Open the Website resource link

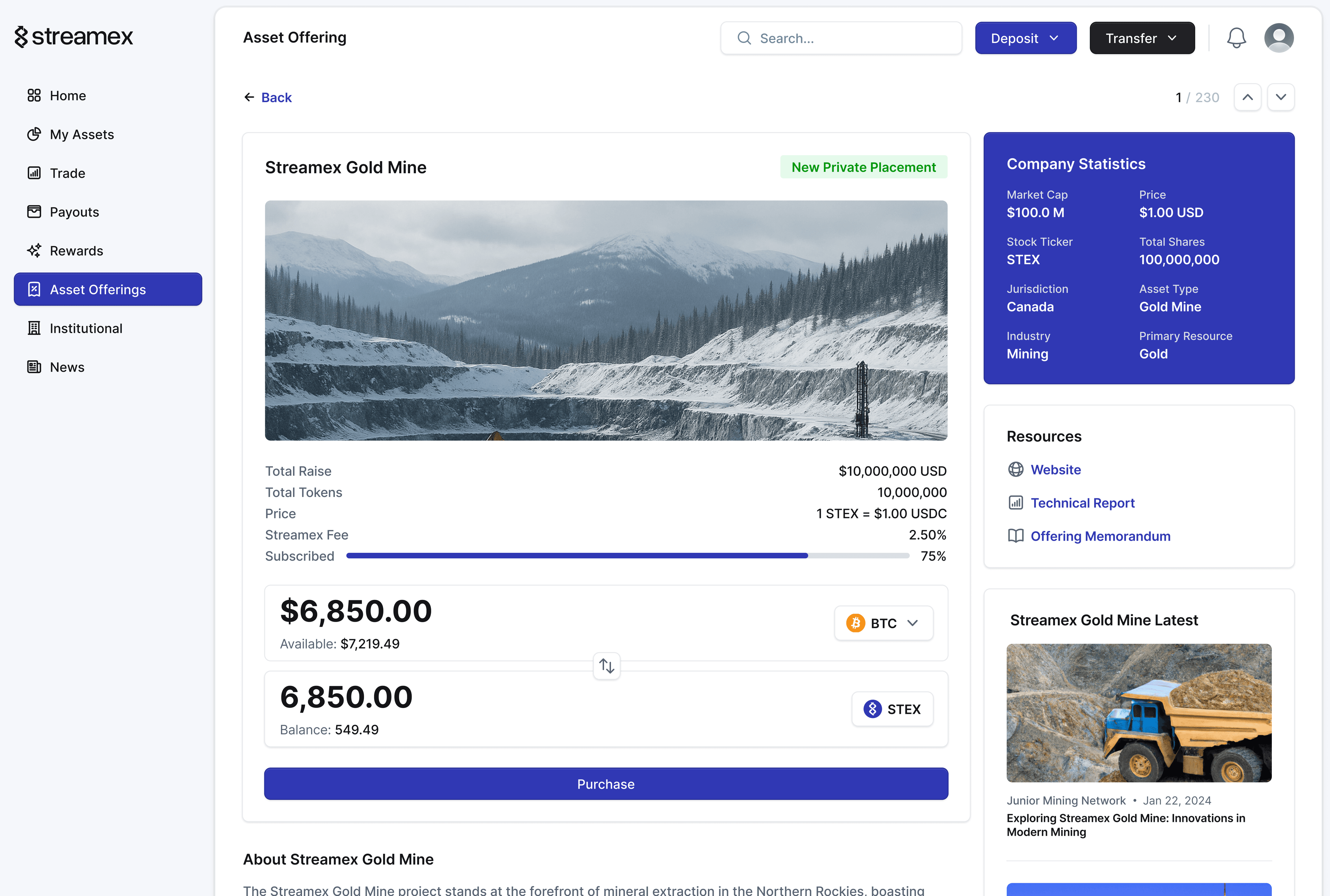point(1056,470)
